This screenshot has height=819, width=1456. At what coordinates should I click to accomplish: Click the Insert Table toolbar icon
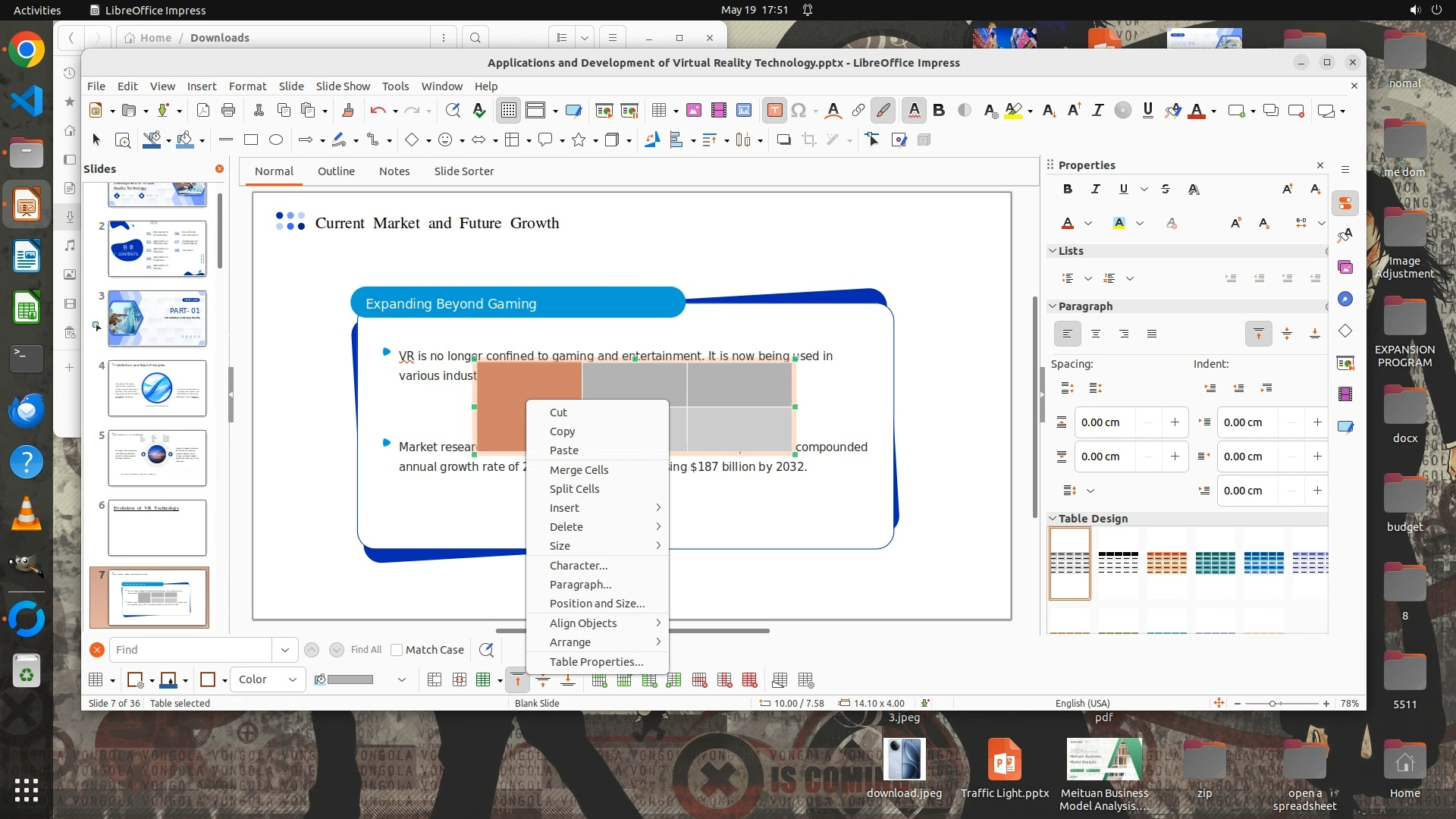coord(658,111)
